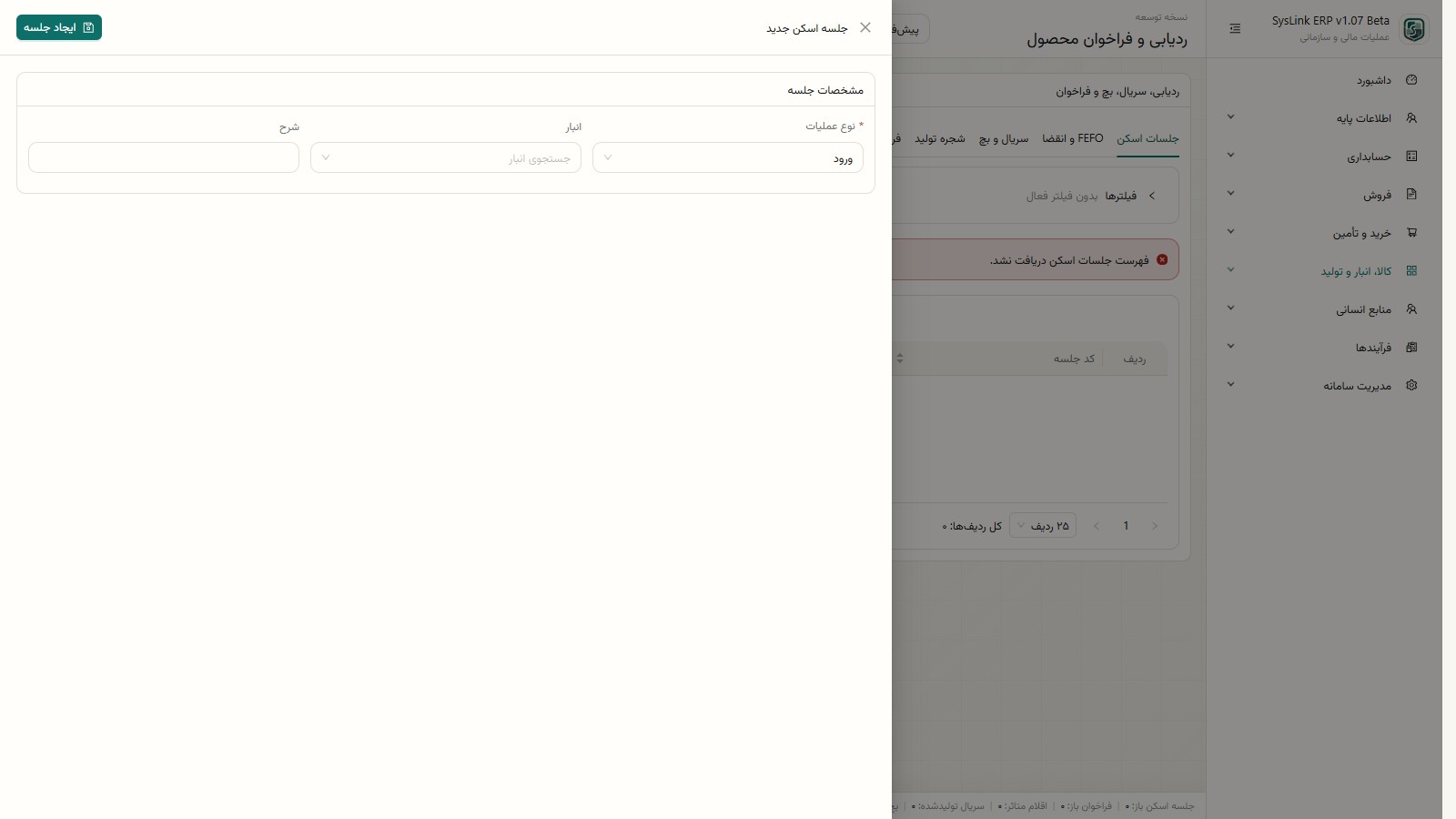
Task: Open the انبار search dropdown
Action: (x=446, y=157)
